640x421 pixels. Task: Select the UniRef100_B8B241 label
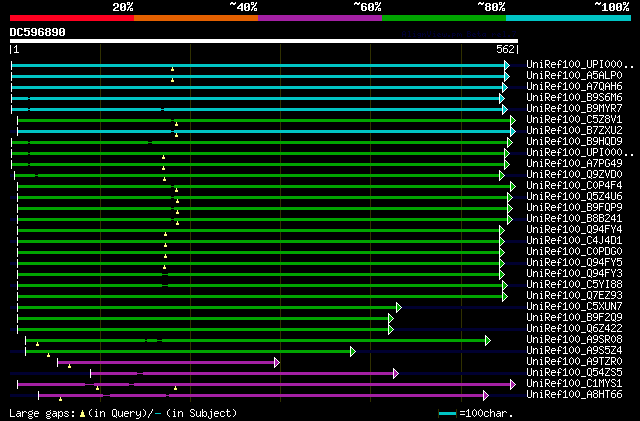(x=574, y=219)
